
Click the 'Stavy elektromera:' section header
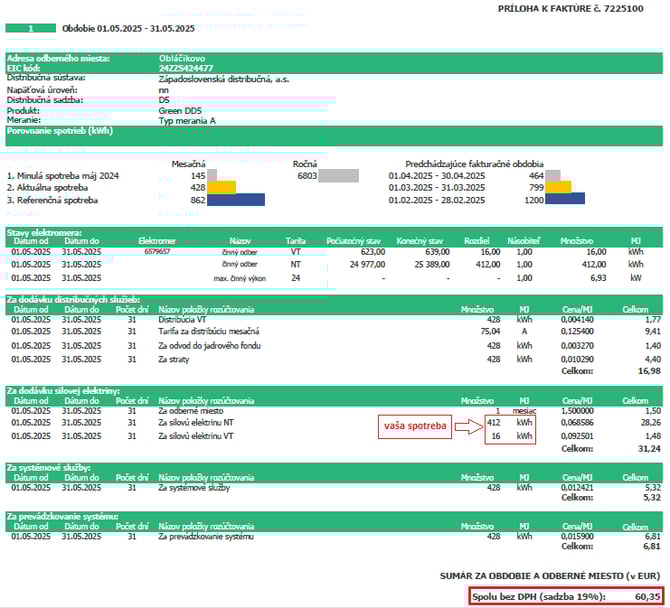click(44, 233)
